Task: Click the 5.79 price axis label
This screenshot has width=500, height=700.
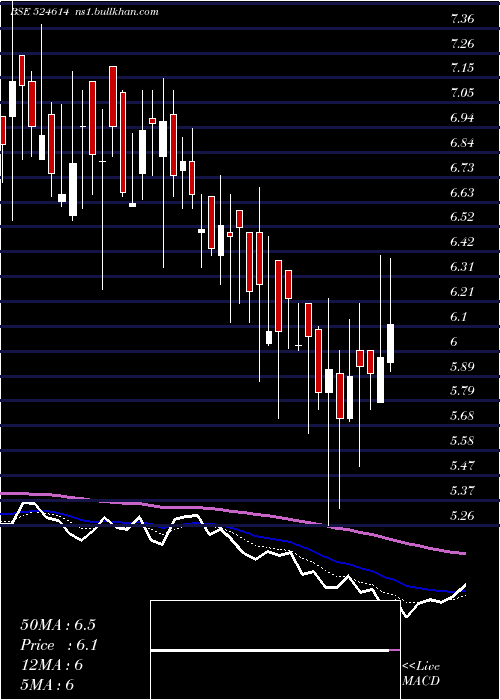Action: [462, 392]
